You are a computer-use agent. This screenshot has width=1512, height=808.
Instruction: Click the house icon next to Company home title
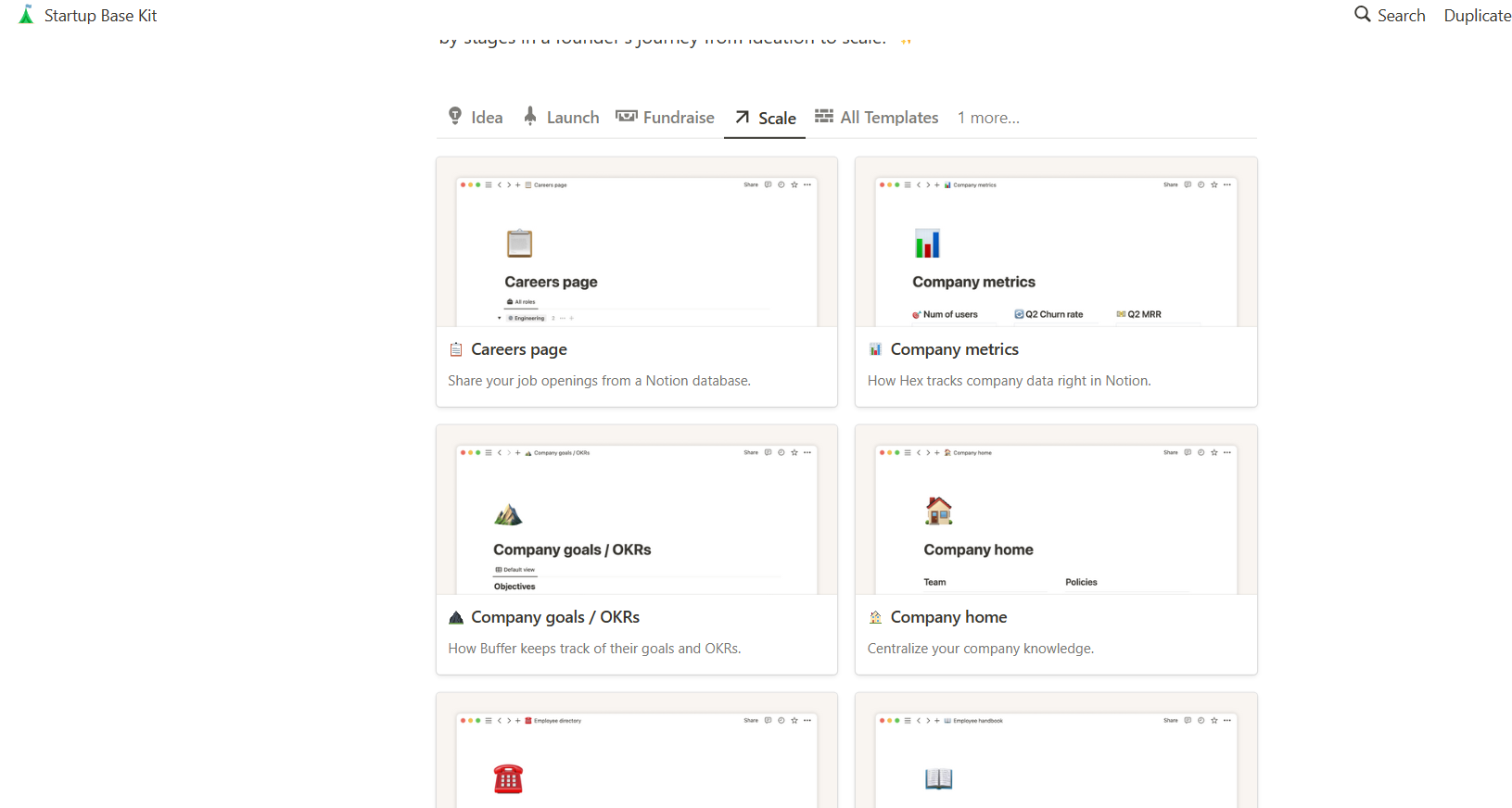pyautogui.click(x=875, y=617)
